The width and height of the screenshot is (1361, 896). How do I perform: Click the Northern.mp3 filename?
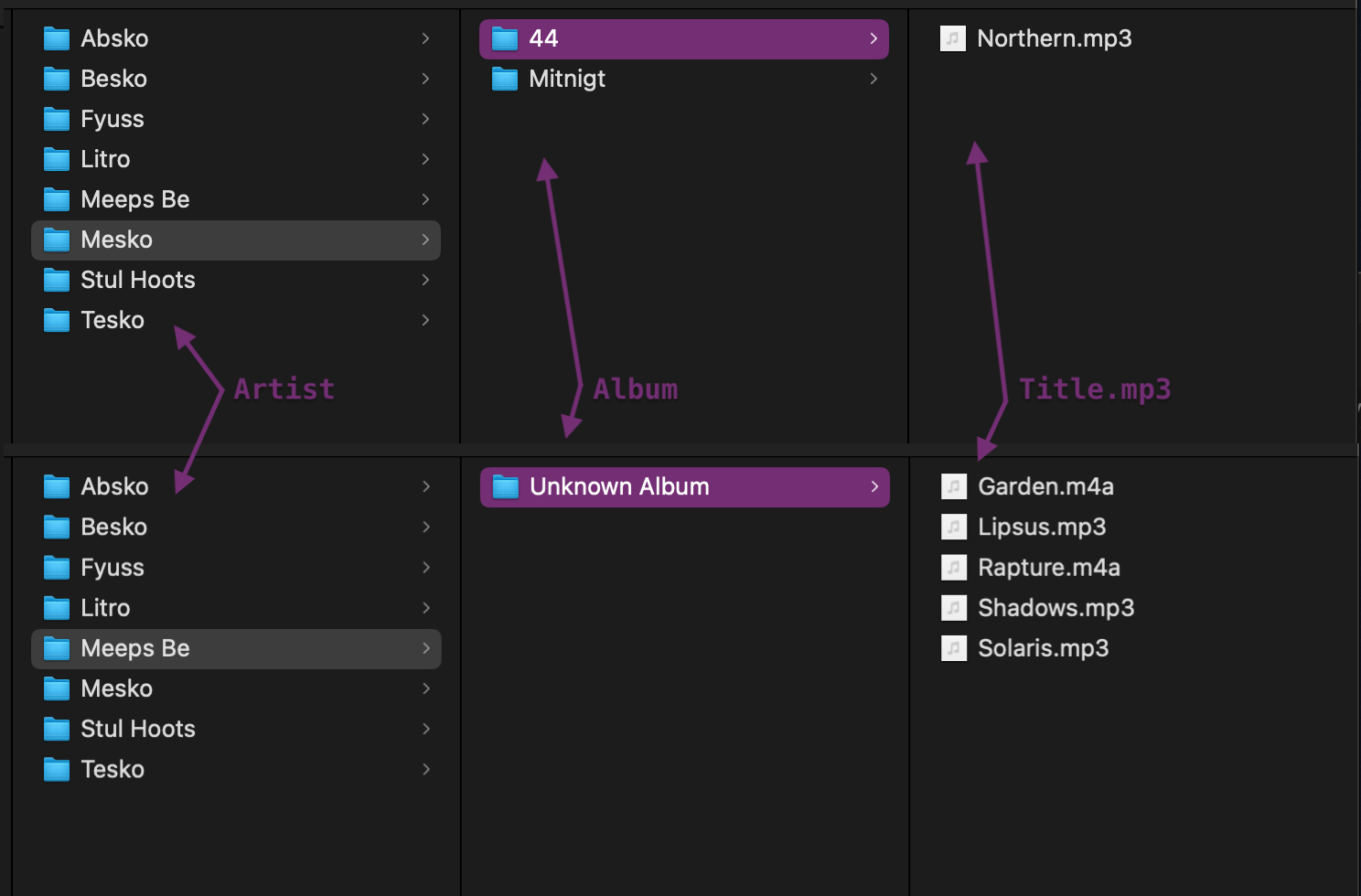click(1055, 38)
